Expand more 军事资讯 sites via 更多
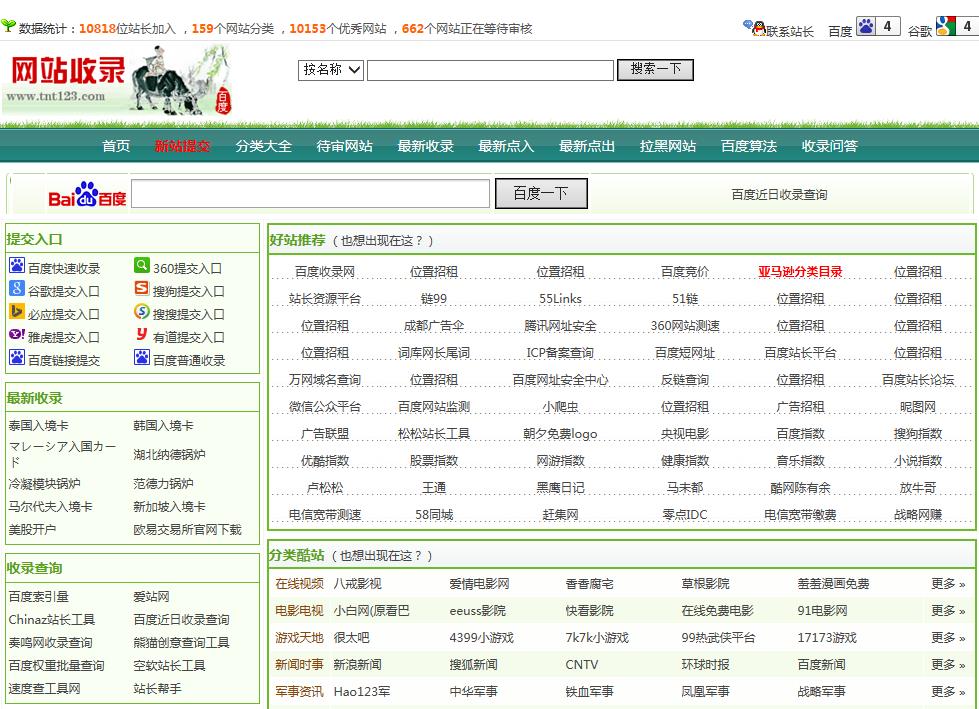The image size is (979, 709). coord(948,692)
